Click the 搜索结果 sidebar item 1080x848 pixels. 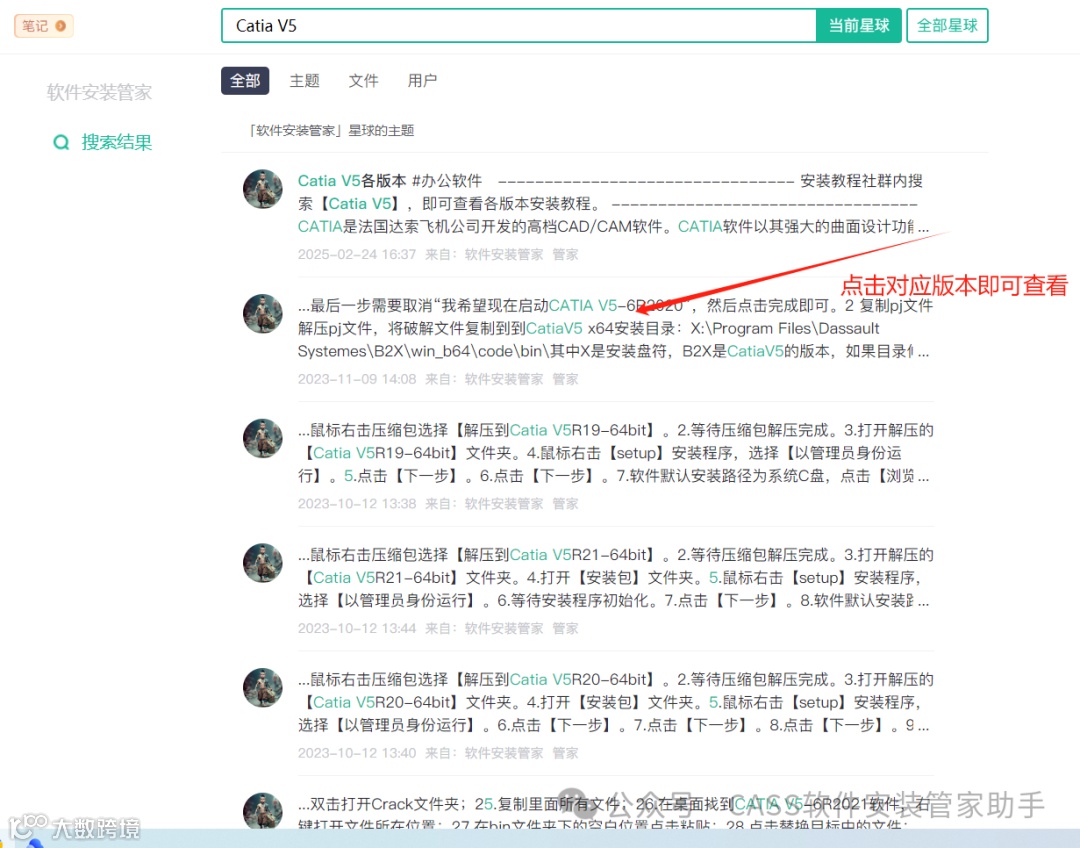click(116, 142)
